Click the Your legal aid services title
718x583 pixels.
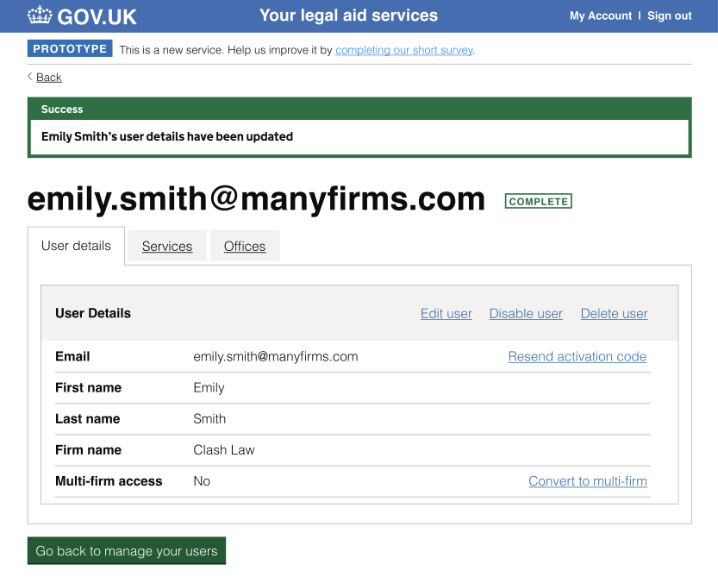pyautogui.click(x=348, y=16)
